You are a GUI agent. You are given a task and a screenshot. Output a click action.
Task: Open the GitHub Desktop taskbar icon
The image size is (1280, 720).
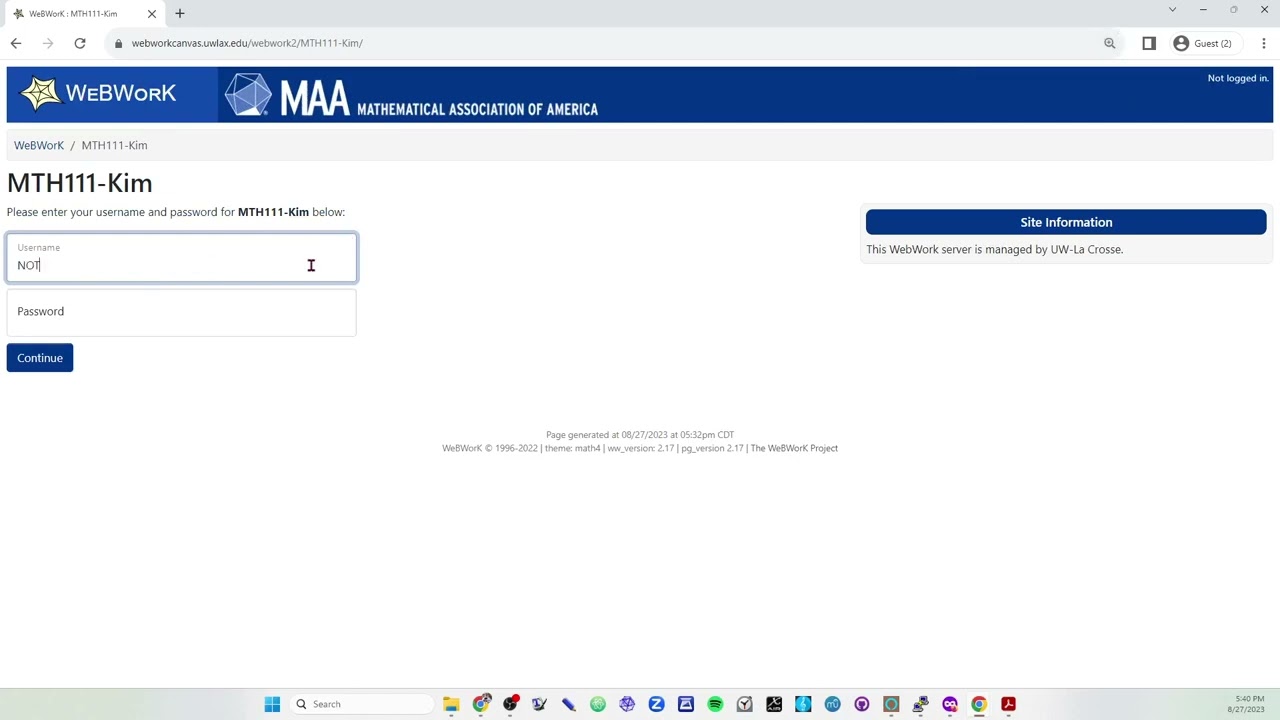pos(862,704)
